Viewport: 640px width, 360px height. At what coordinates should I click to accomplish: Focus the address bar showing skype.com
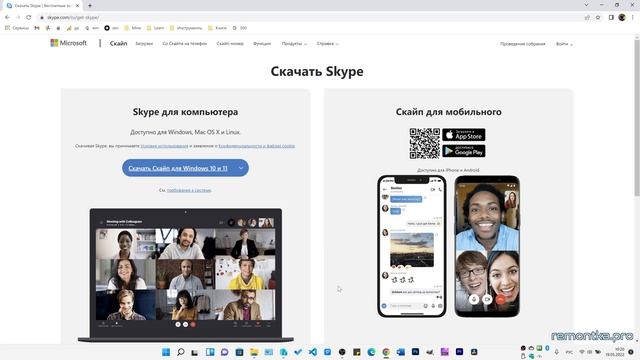pos(310,17)
